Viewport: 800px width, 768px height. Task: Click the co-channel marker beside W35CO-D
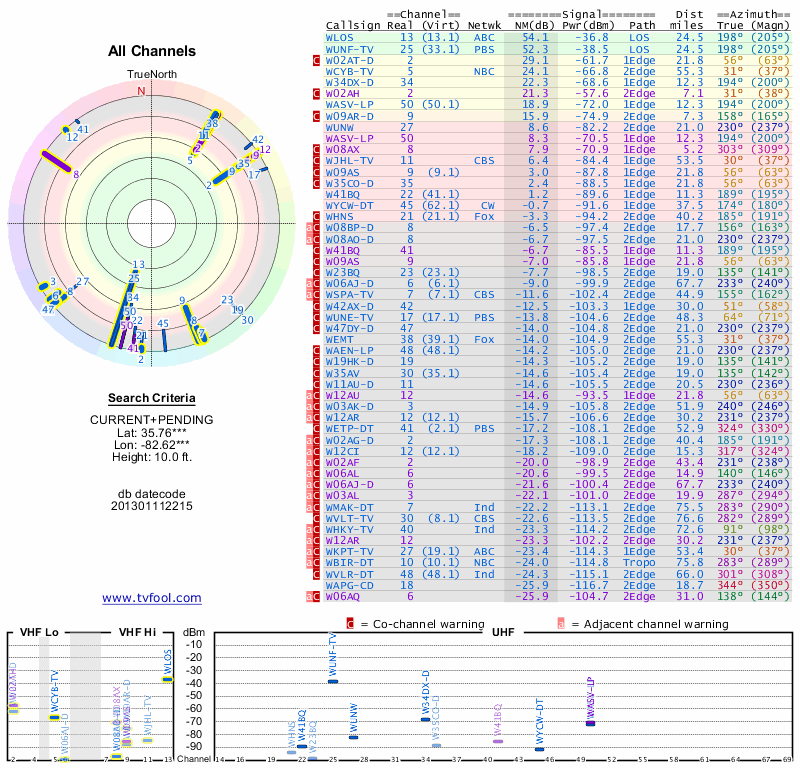pos(316,183)
